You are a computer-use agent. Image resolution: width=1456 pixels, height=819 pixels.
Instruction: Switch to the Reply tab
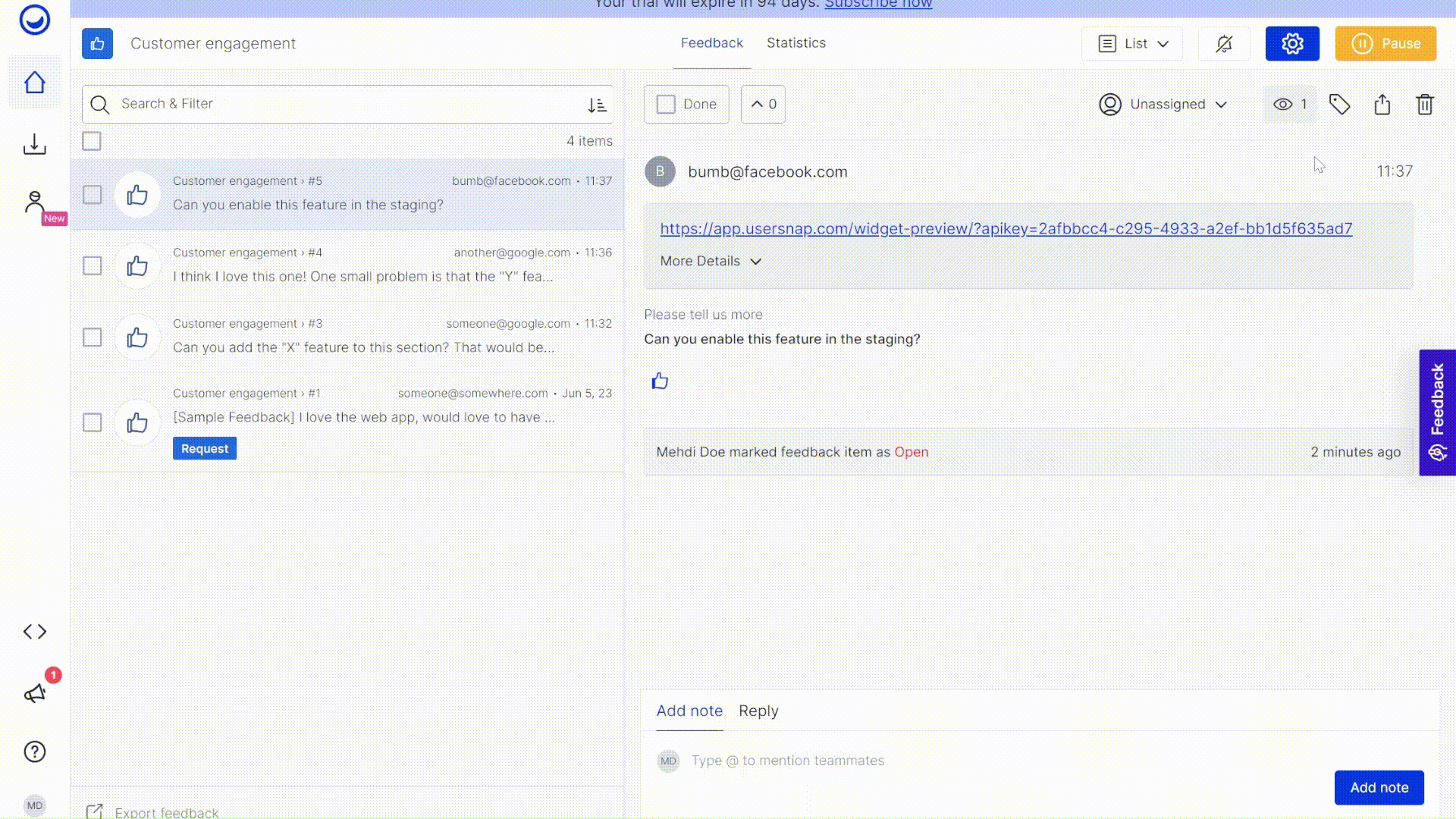[758, 711]
